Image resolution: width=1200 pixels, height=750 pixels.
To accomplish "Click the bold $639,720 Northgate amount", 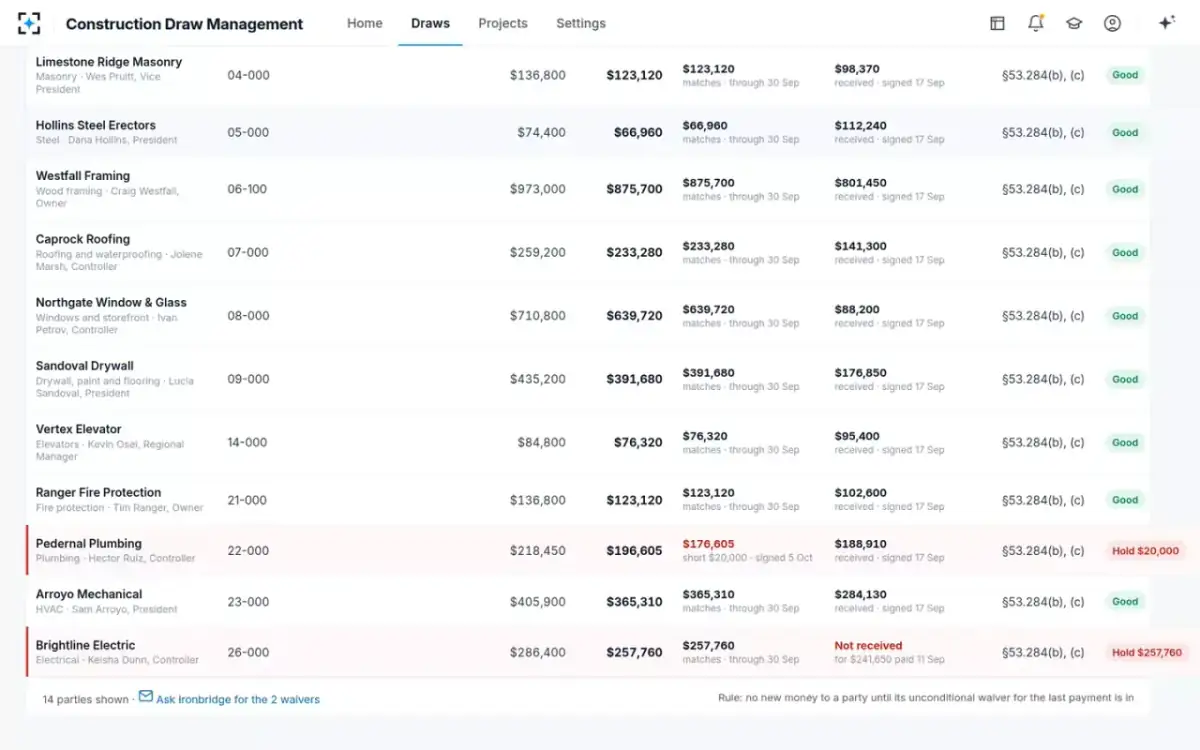I will [634, 316].
